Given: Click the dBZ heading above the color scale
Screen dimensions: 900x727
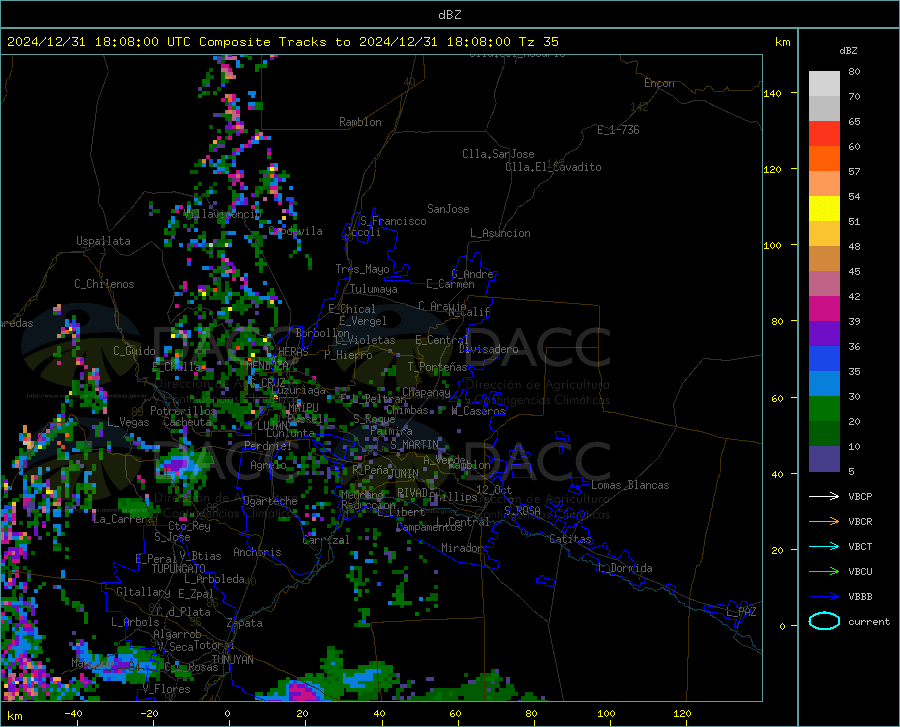Looking at the screenshot, I should click(848, 50).
